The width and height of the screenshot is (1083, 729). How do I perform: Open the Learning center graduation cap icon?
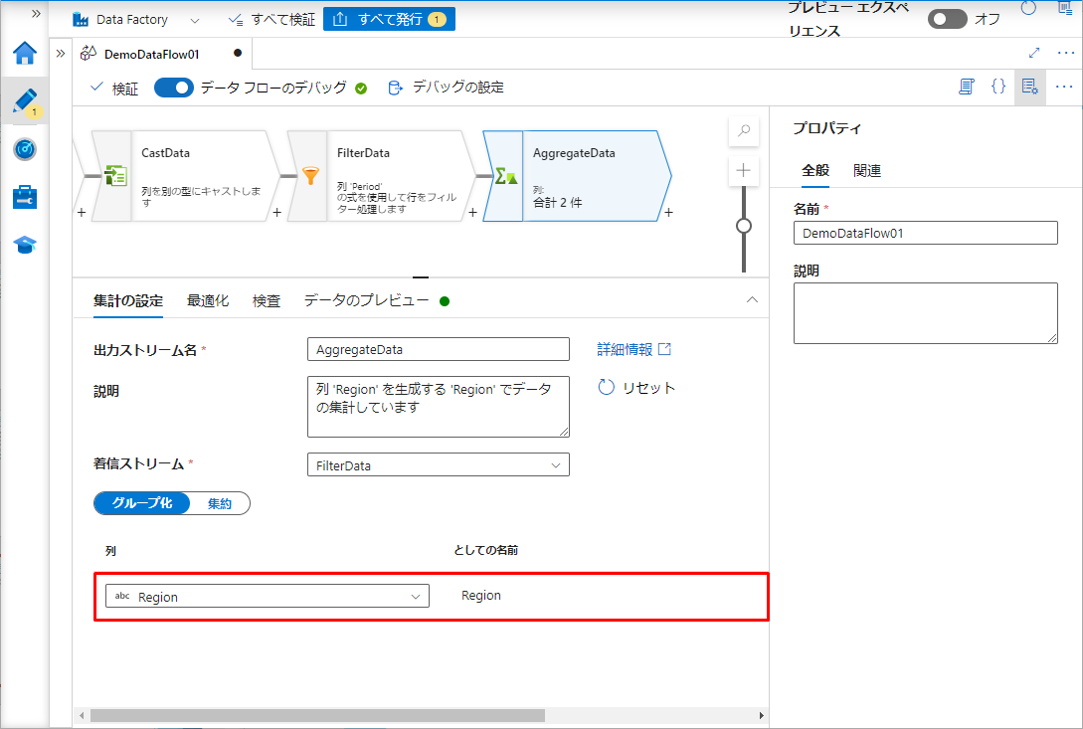(x=25, y=245)
